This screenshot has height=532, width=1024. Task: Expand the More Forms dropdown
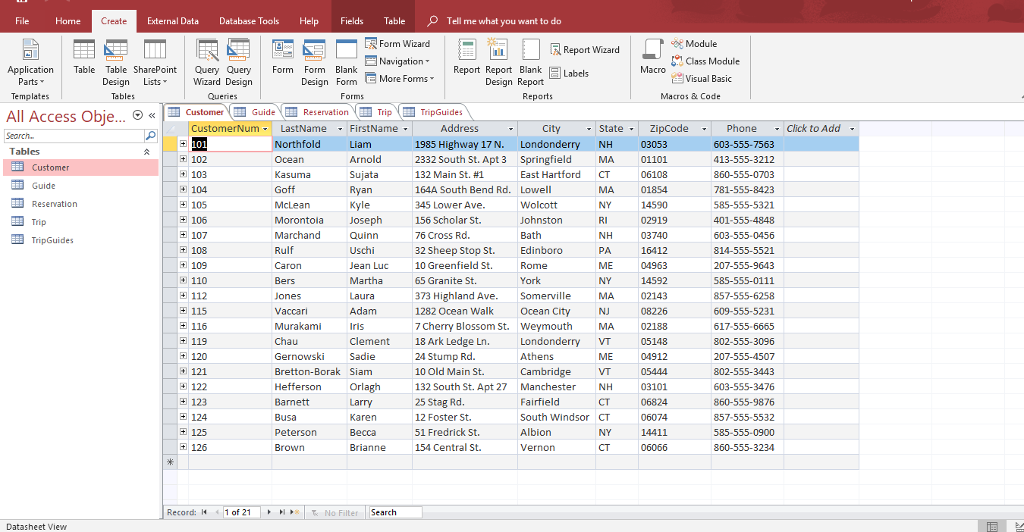pyautogui.click(x=405, y=78)
